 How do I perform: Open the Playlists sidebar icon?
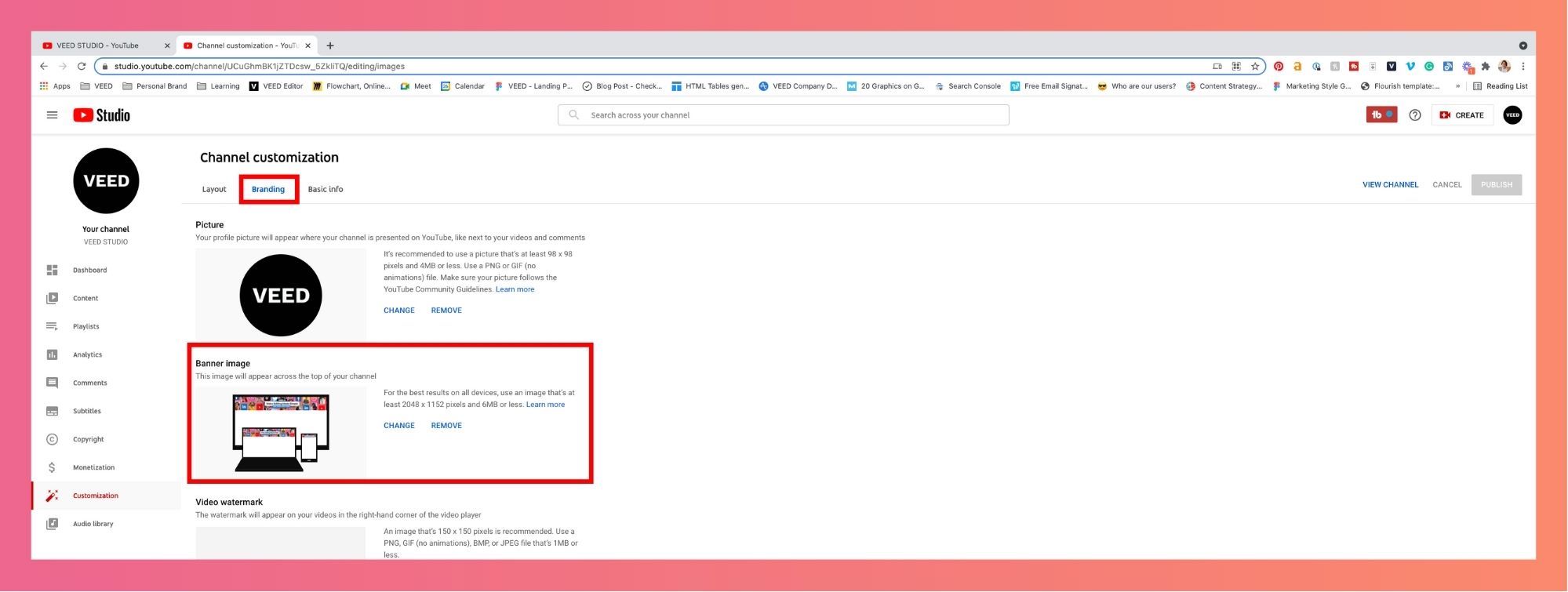coord(52,326)
